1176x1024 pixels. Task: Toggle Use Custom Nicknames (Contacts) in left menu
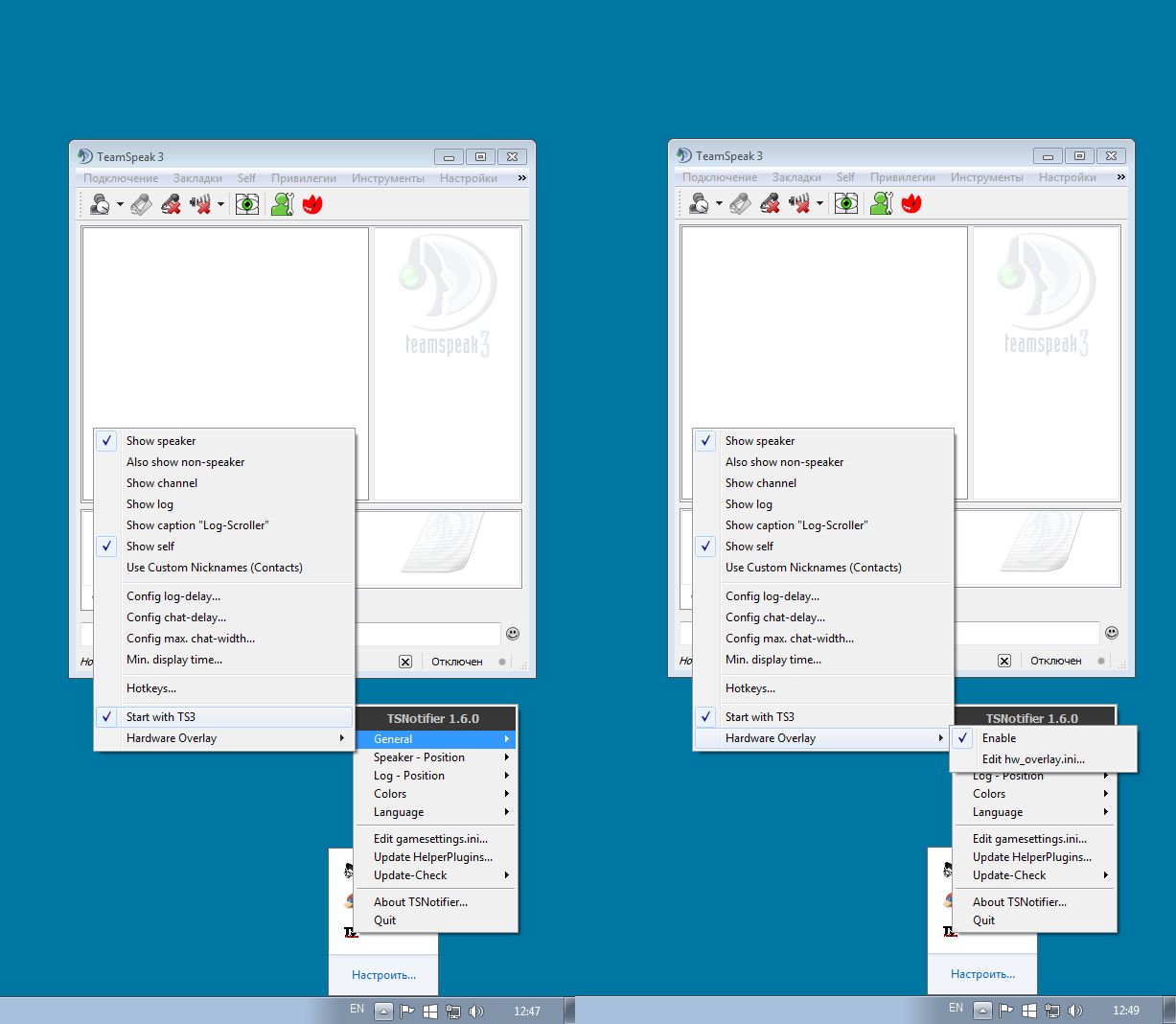(x=224, y=568)
